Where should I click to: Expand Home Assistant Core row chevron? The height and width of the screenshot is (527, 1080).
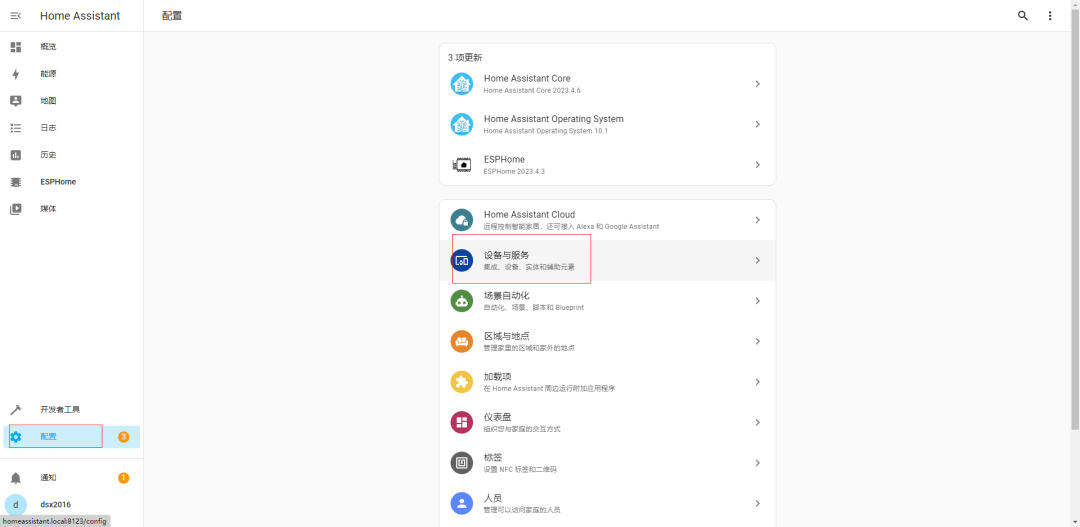pos(758,83)
